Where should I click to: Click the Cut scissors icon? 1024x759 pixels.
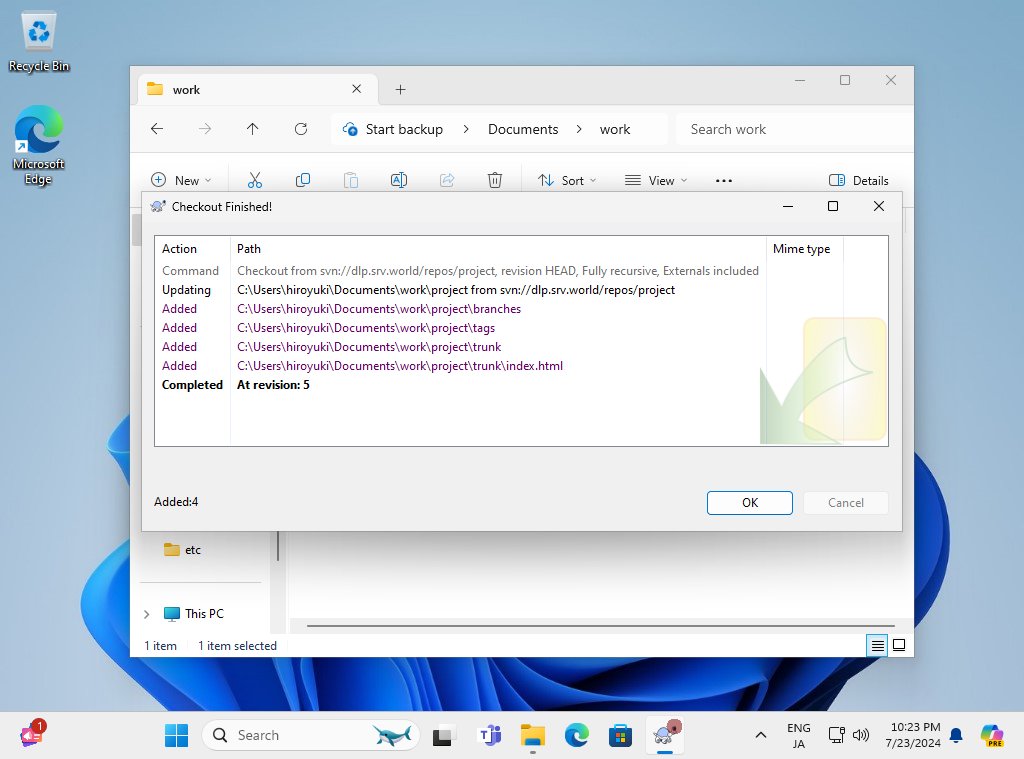[255, 180]
